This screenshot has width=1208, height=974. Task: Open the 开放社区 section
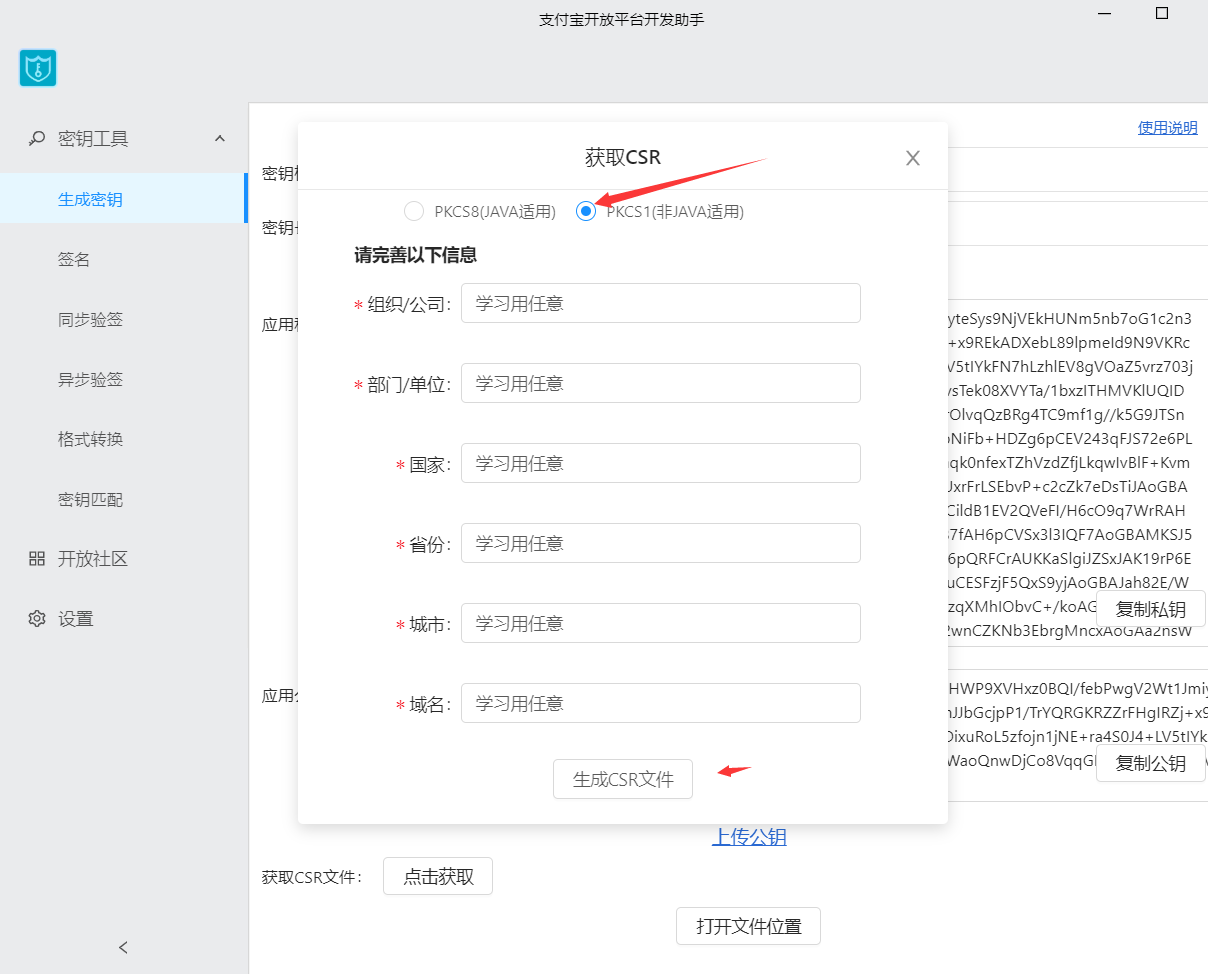[x=93, y=559]
